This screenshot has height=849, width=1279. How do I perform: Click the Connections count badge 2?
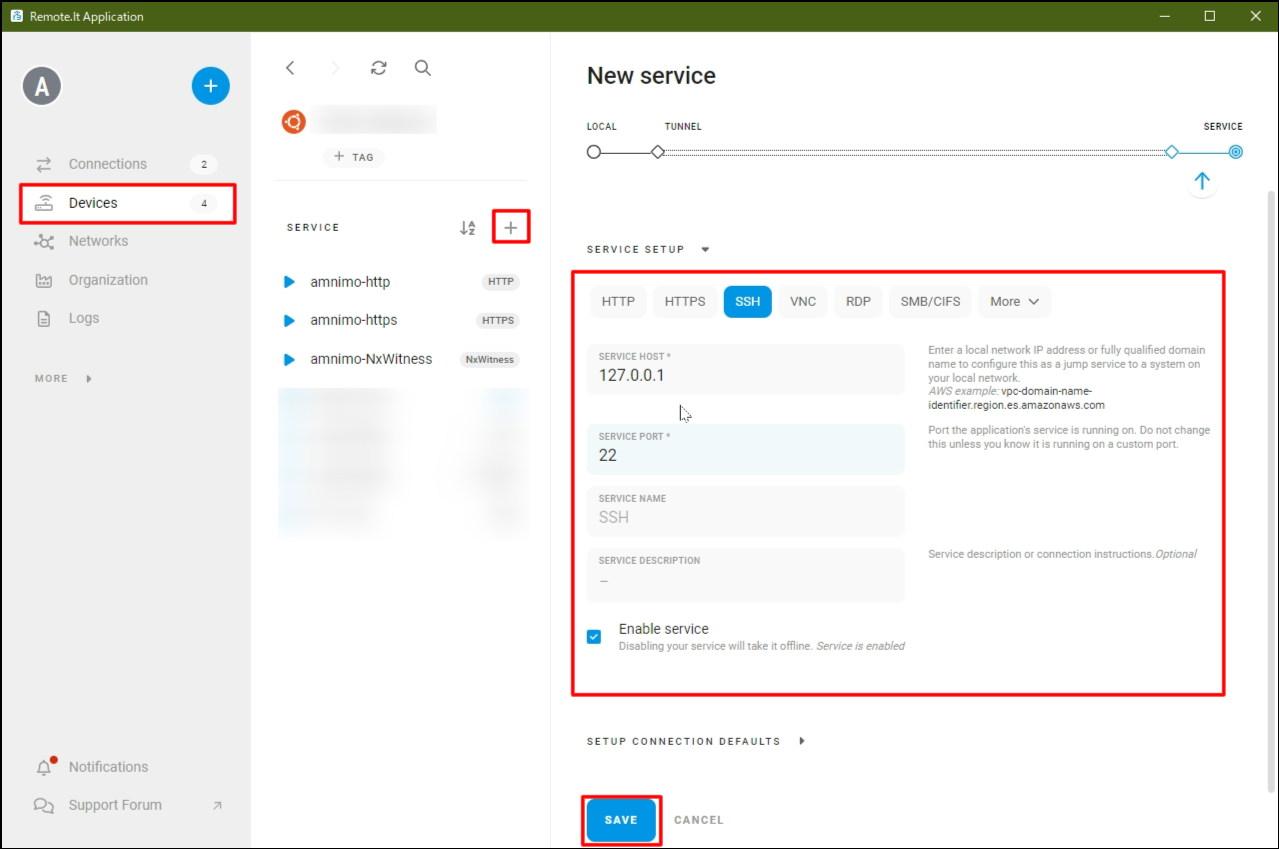(204, 165)
